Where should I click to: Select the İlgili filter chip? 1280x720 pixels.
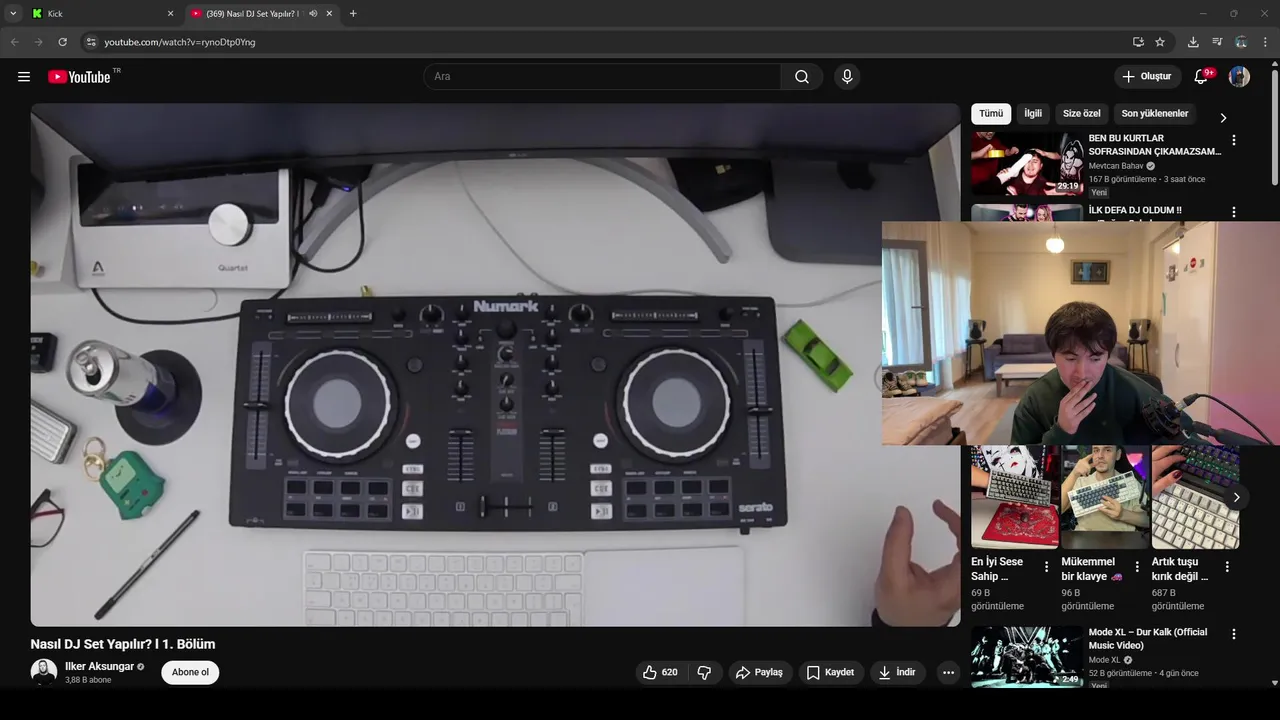click(x=1033, y=113)
